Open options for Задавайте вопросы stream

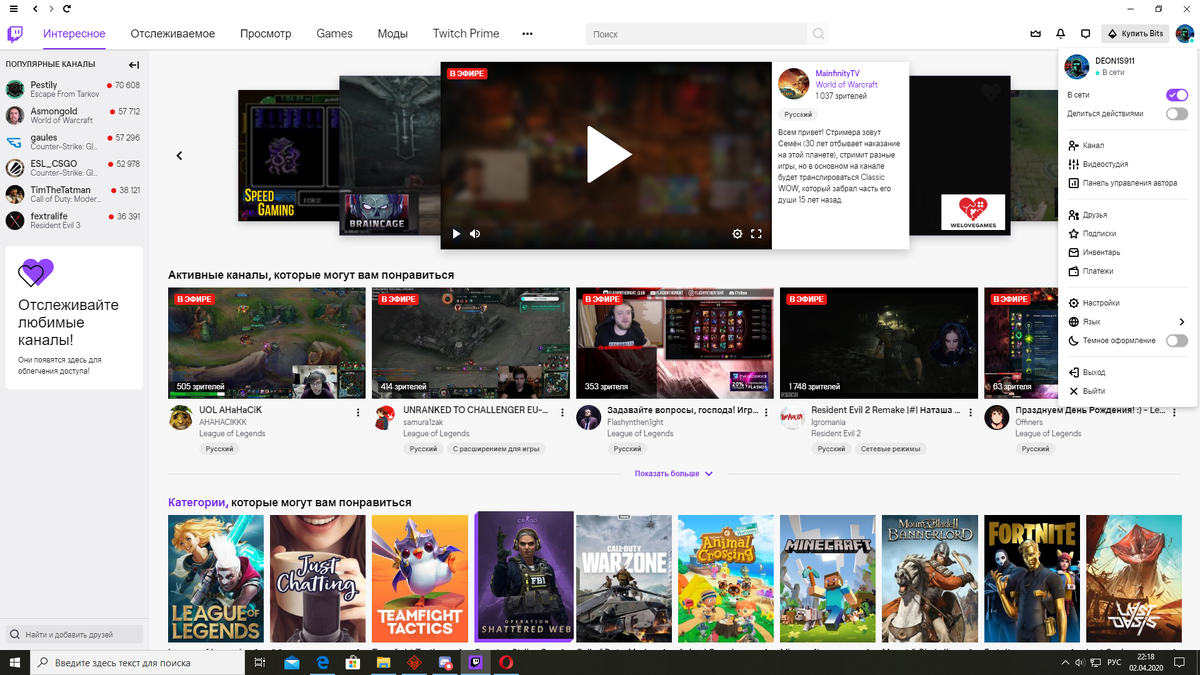pos(766,412)
